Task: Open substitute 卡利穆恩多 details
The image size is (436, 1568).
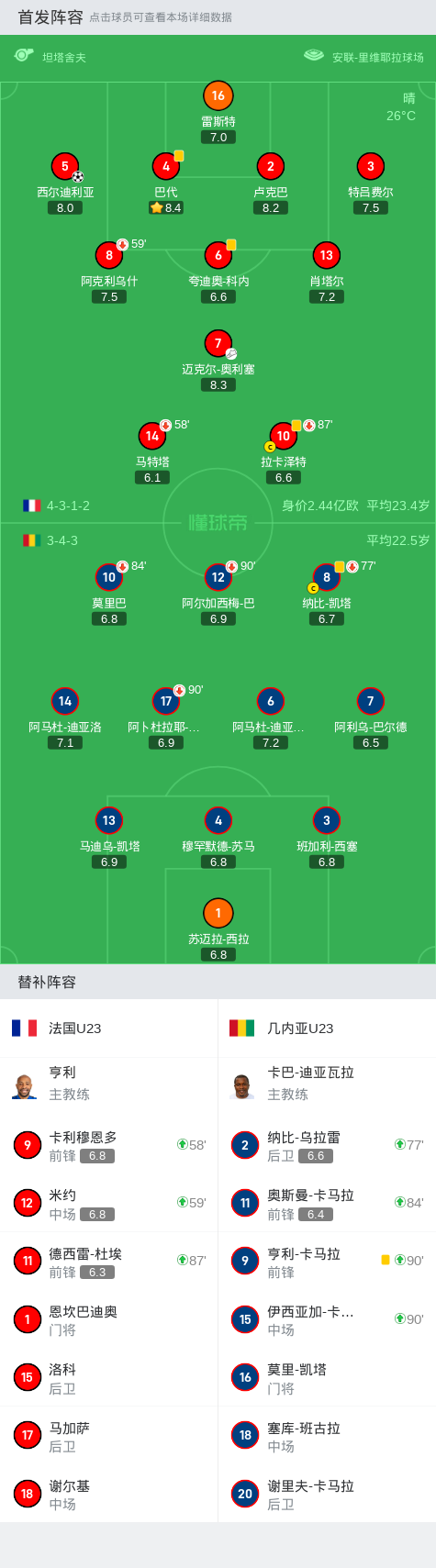Action: coord(109,1145)
